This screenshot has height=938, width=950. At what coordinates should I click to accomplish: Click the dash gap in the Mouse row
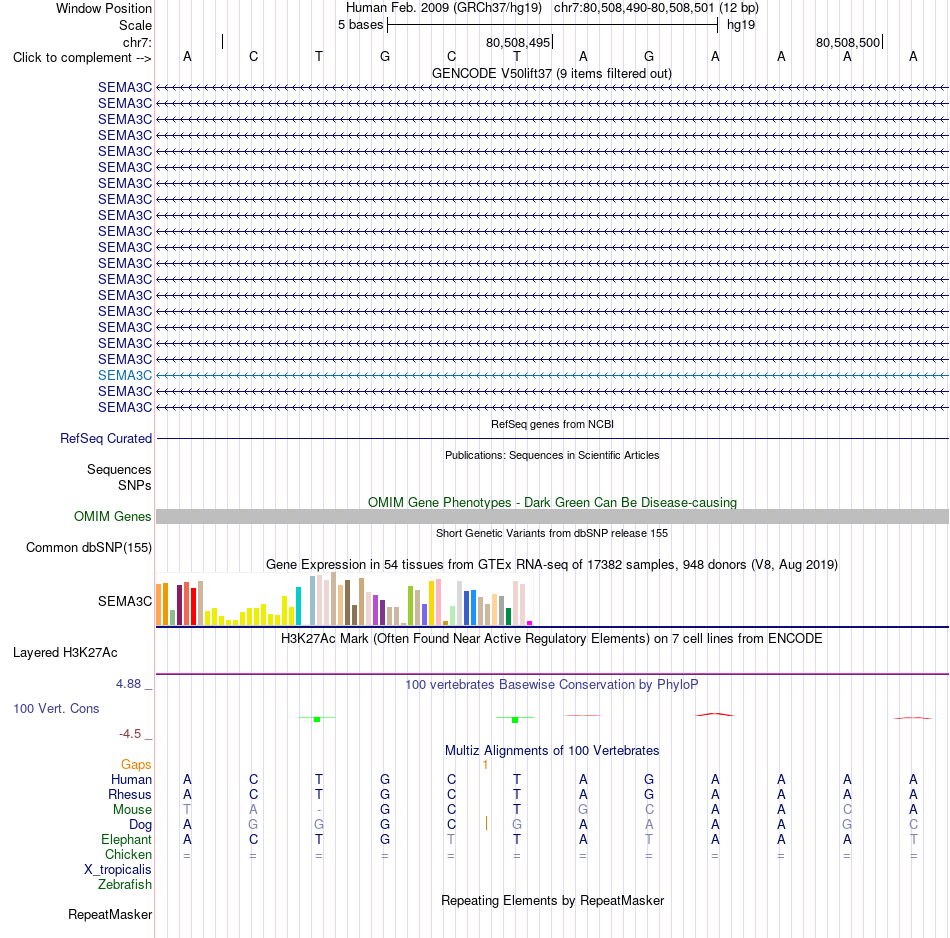click(x=319, y=810)
